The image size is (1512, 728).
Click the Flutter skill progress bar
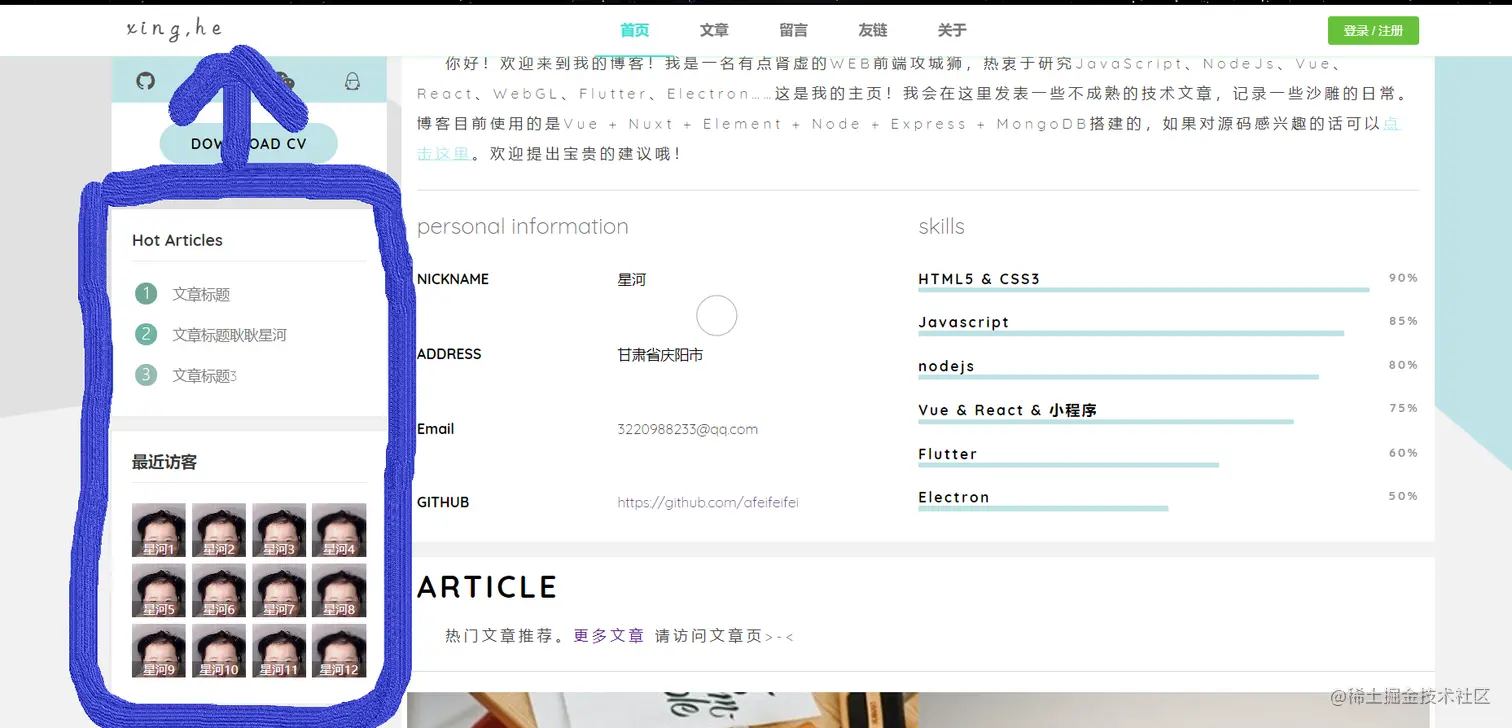(1068, 464)
